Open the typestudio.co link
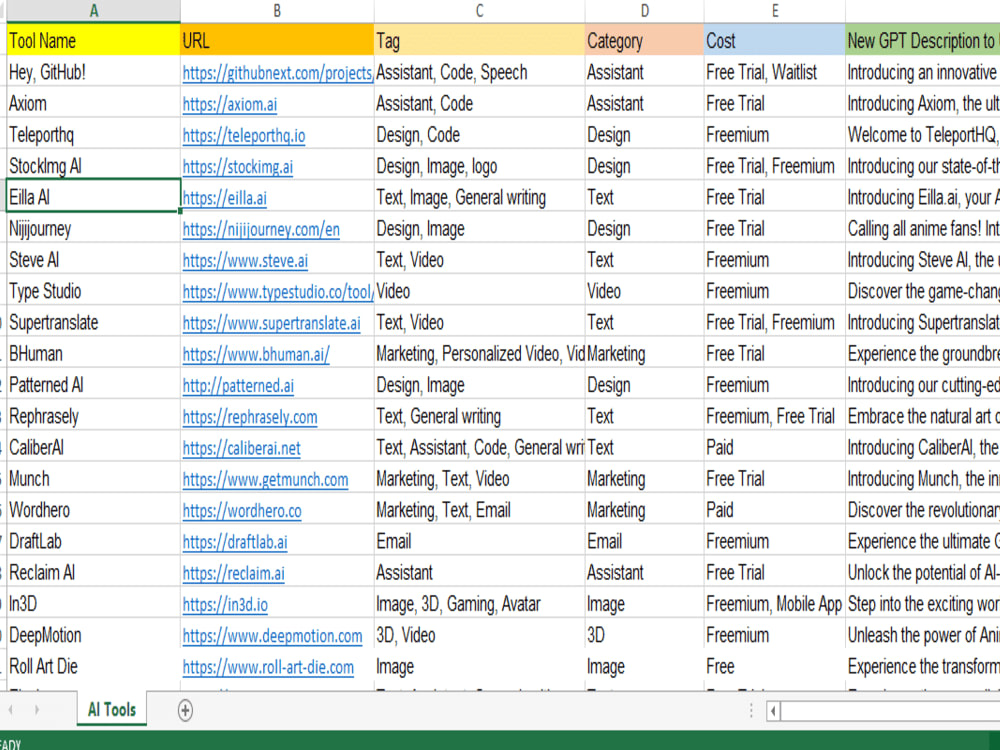The width and height of the screenshot is (1000, 750). tap(277, 291)
